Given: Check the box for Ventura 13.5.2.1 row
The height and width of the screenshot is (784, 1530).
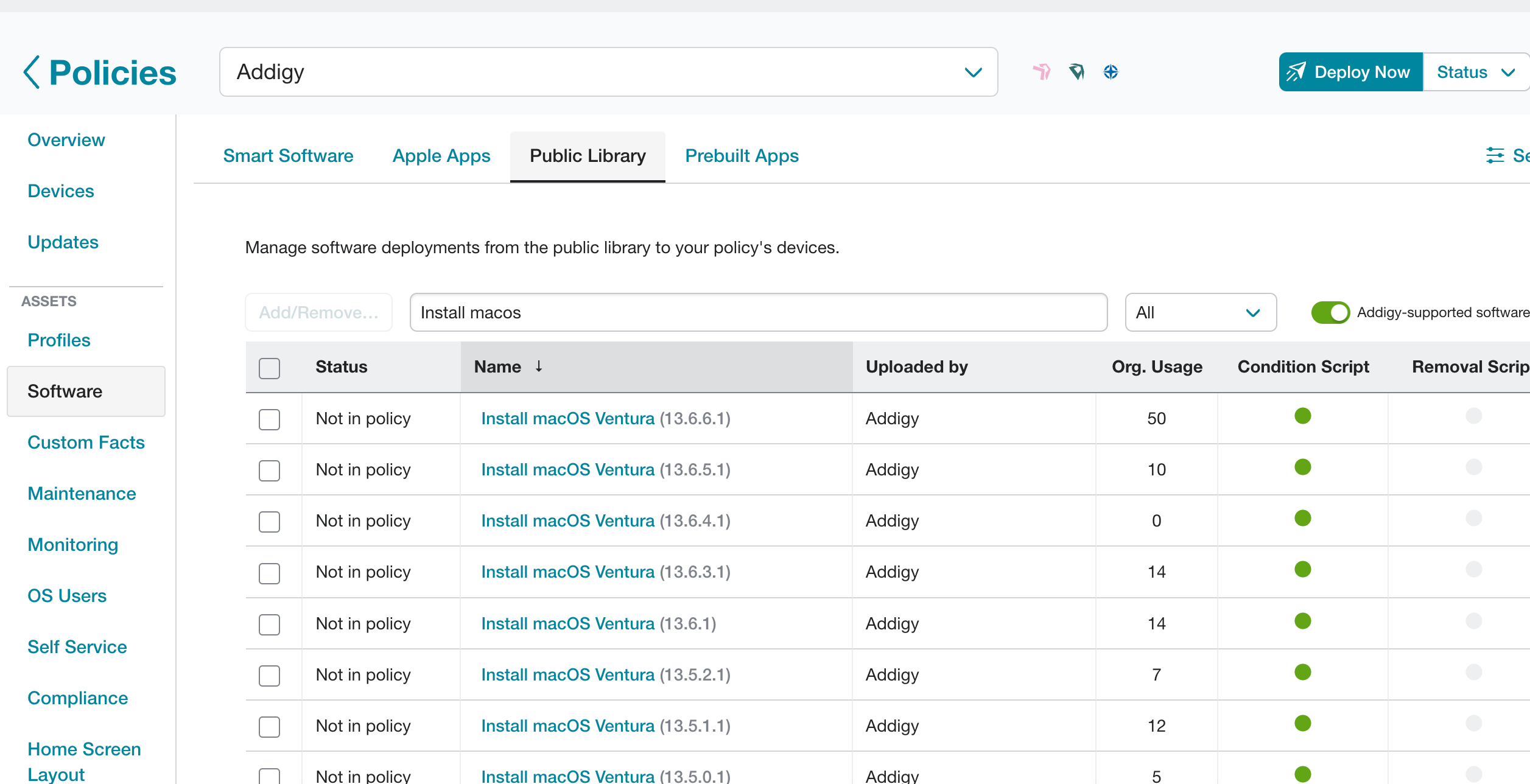Looking at the screenshot, I should click(x=269, y=676).
